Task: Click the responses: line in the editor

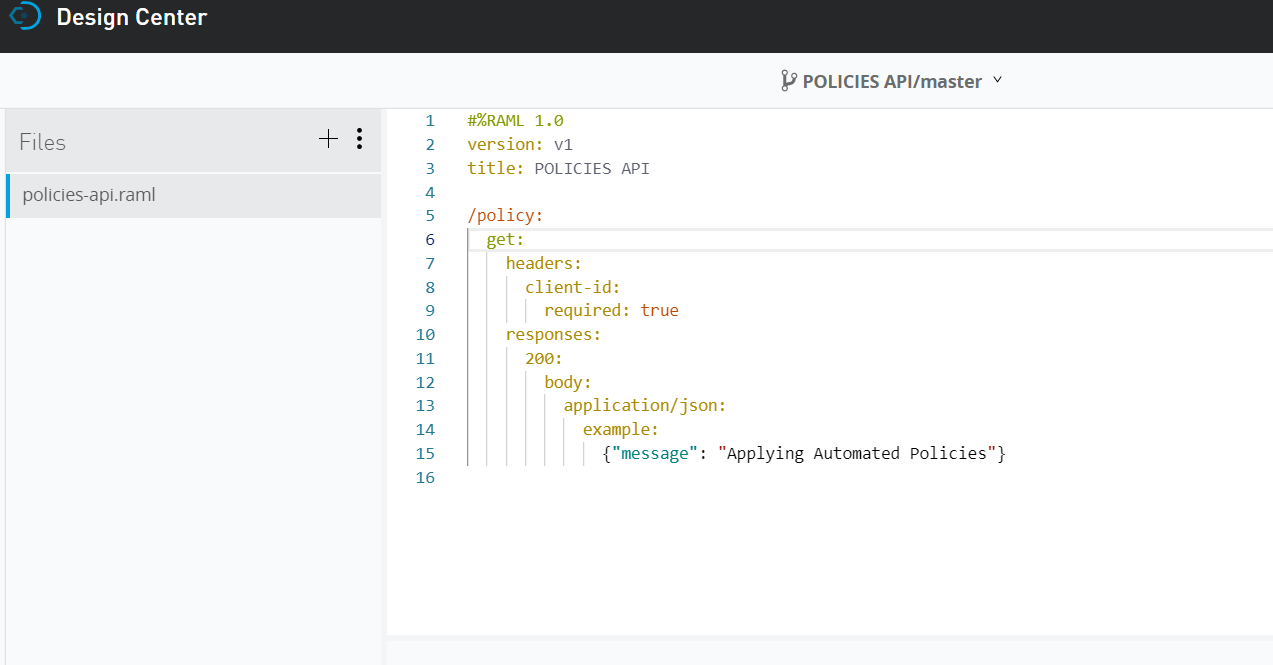Action: pos(553,335)
